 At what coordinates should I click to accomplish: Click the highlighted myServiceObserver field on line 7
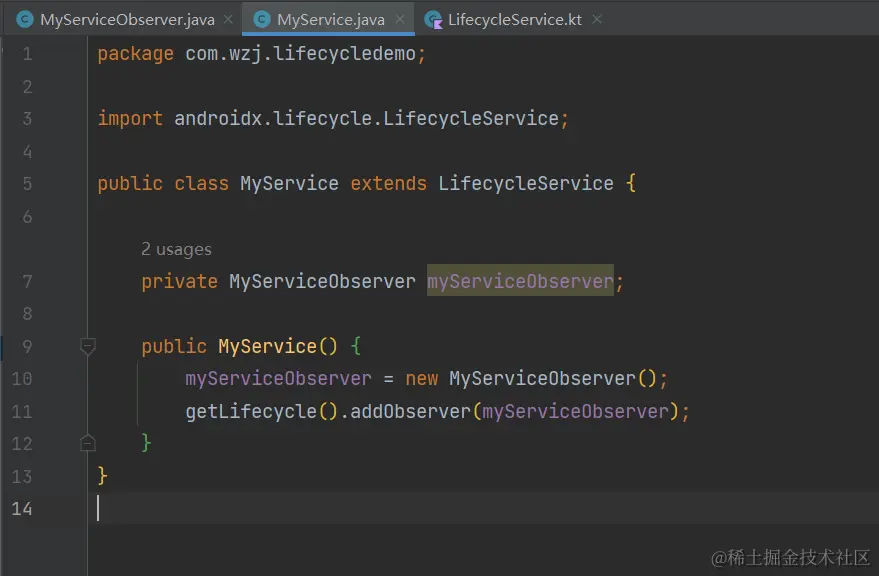click(x=520, y=280)
